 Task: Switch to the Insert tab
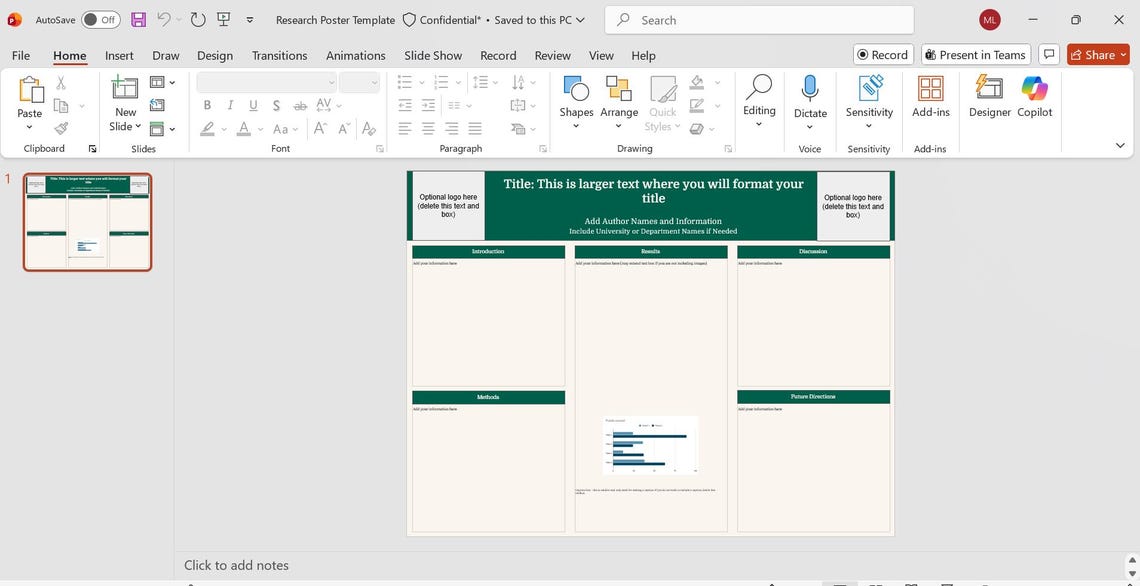coord(119,55)
